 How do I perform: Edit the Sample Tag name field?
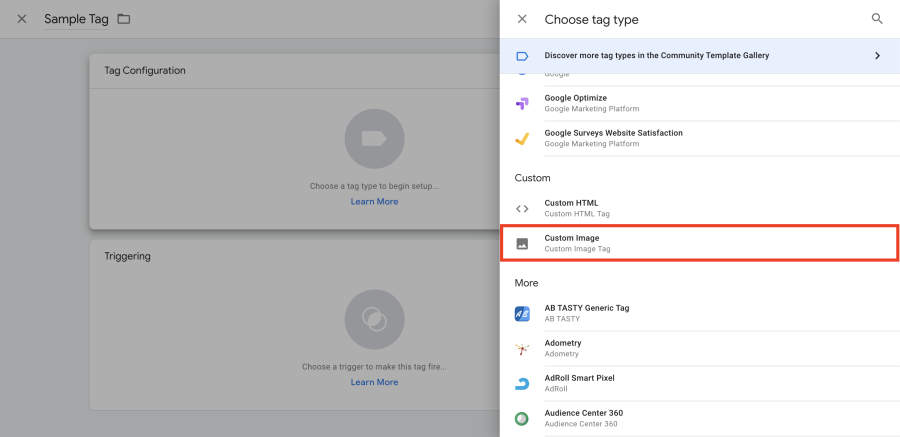point(76,19)
